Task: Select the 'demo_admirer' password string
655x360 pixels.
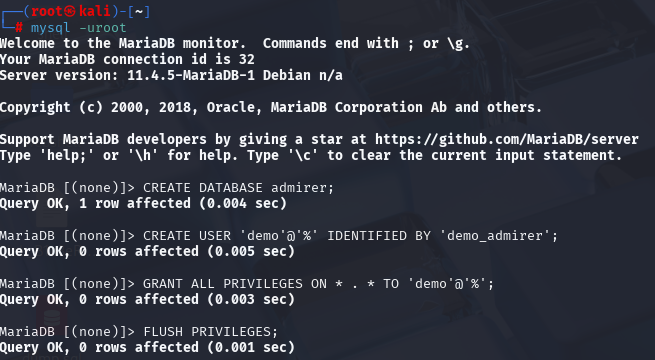Action: (495, 236)
